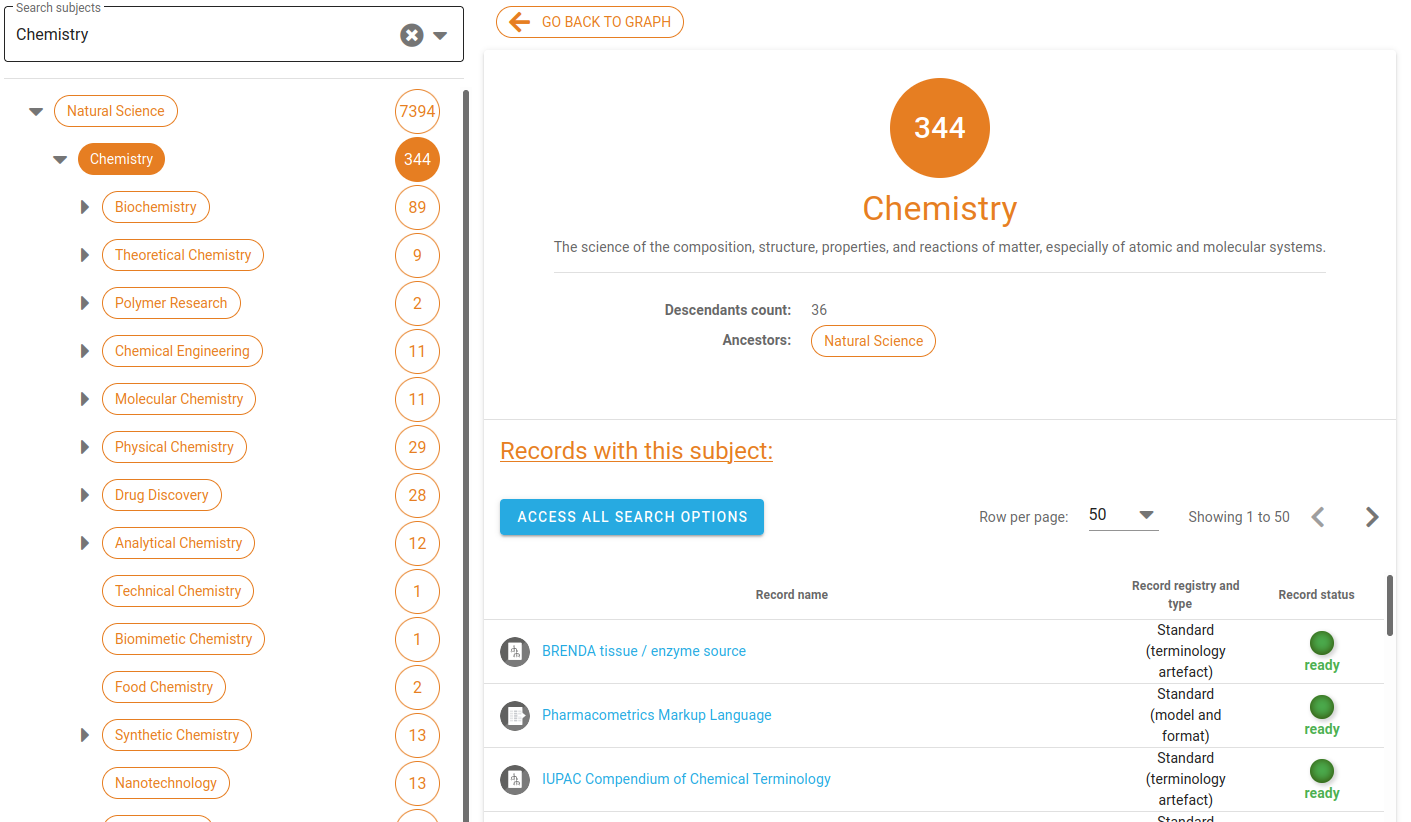Click the records table scrollbar

pyautogui.click(x=1390, y=605)
